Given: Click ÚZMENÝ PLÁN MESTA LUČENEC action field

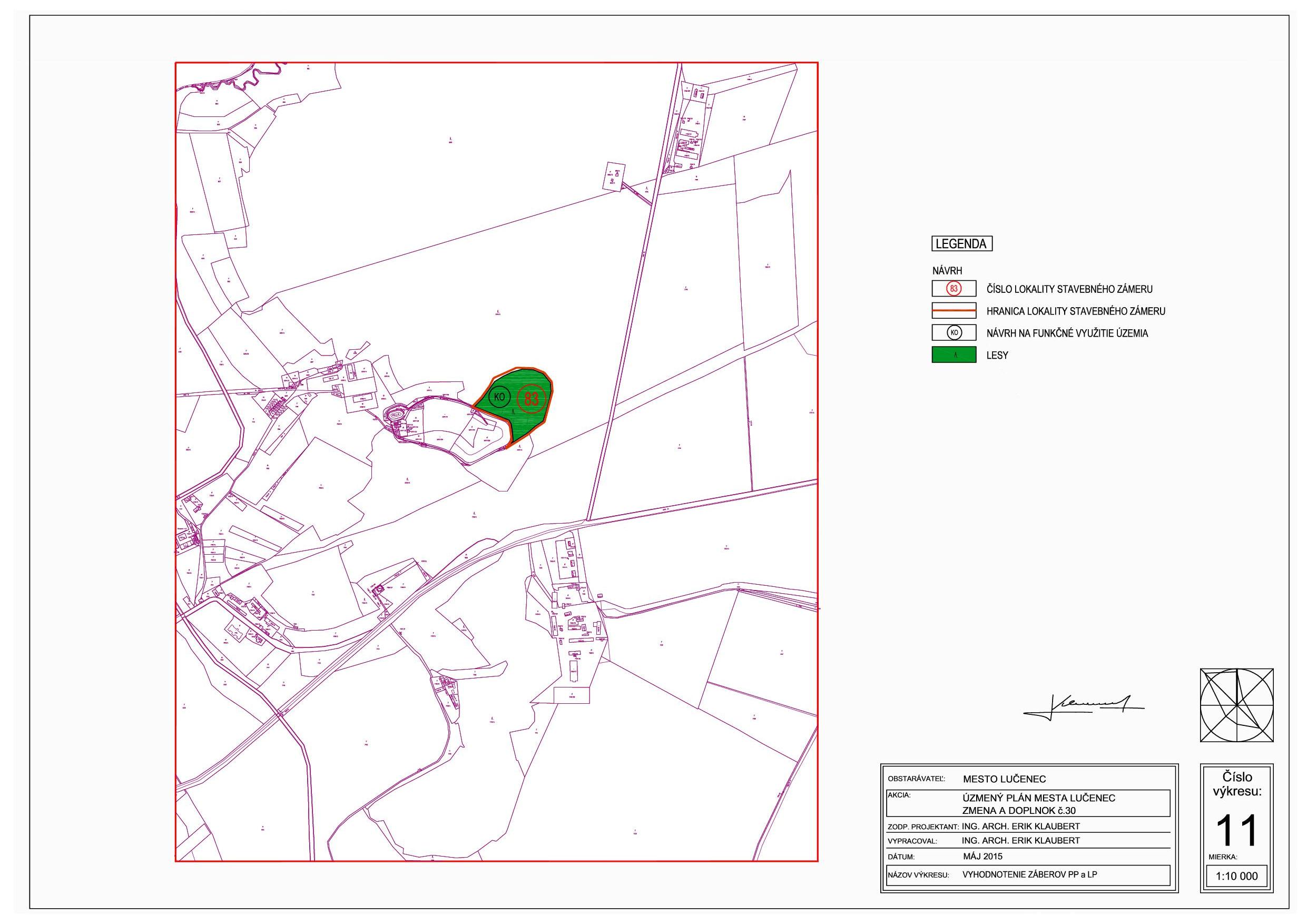Looking at the screenshot, I should [x=1038, y=798].
